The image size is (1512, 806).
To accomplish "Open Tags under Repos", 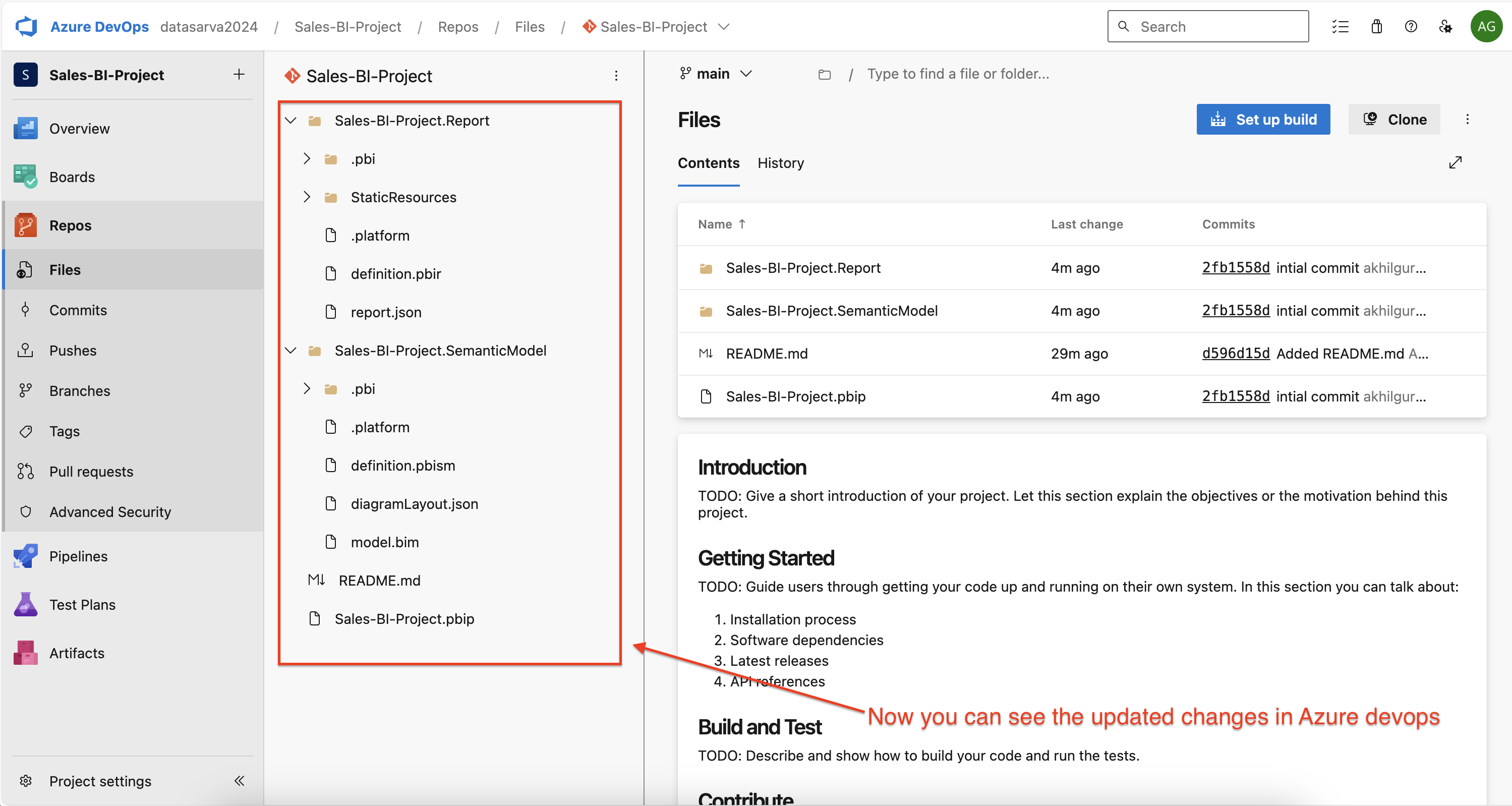I will (x=133, y=431).
